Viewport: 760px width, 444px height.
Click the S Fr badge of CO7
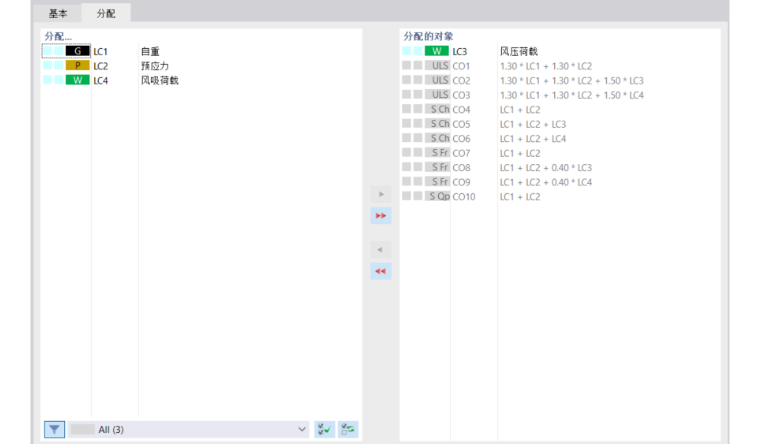point(437,153)
